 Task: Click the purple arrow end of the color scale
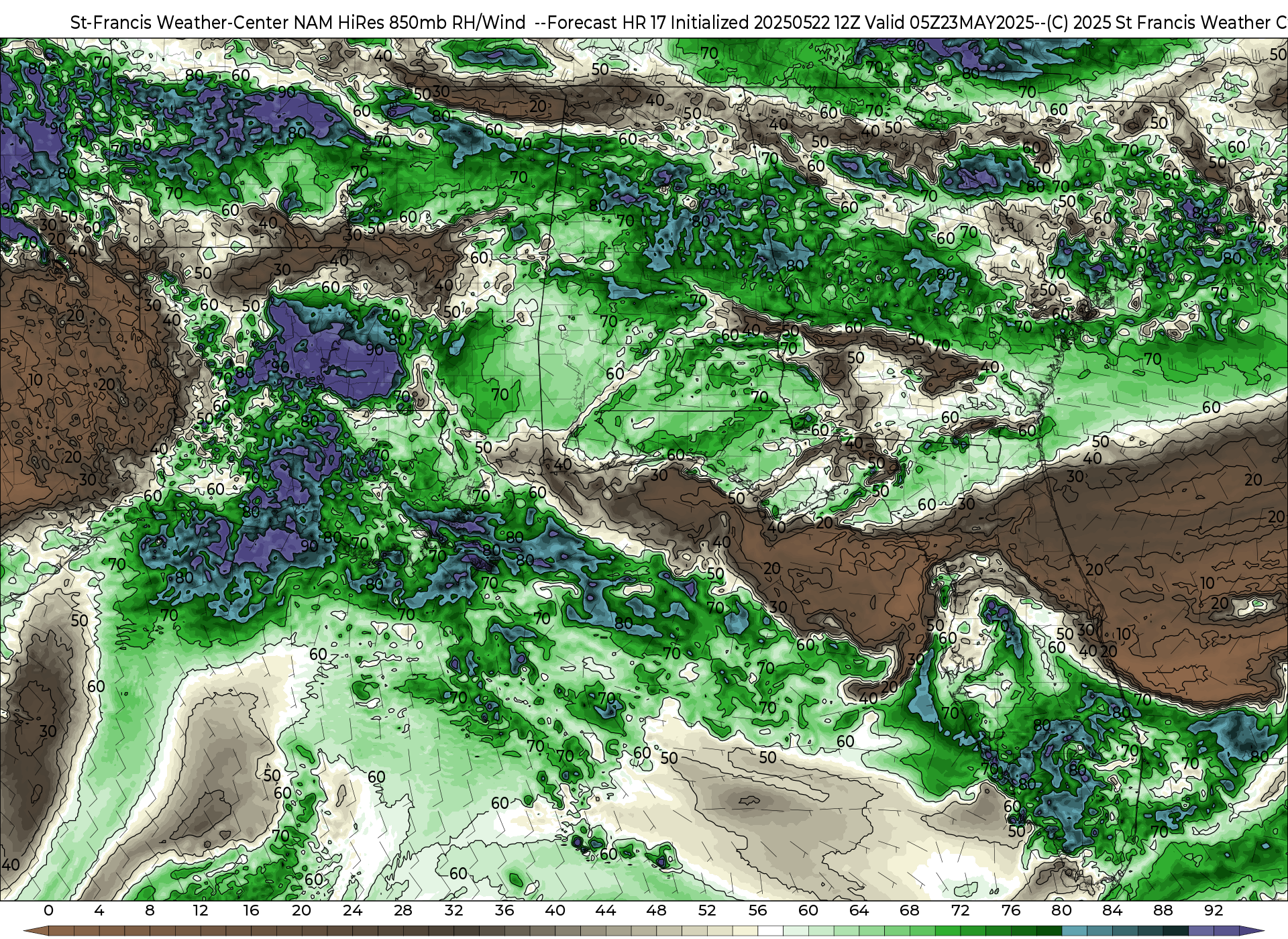click(x=1251, y=931)
